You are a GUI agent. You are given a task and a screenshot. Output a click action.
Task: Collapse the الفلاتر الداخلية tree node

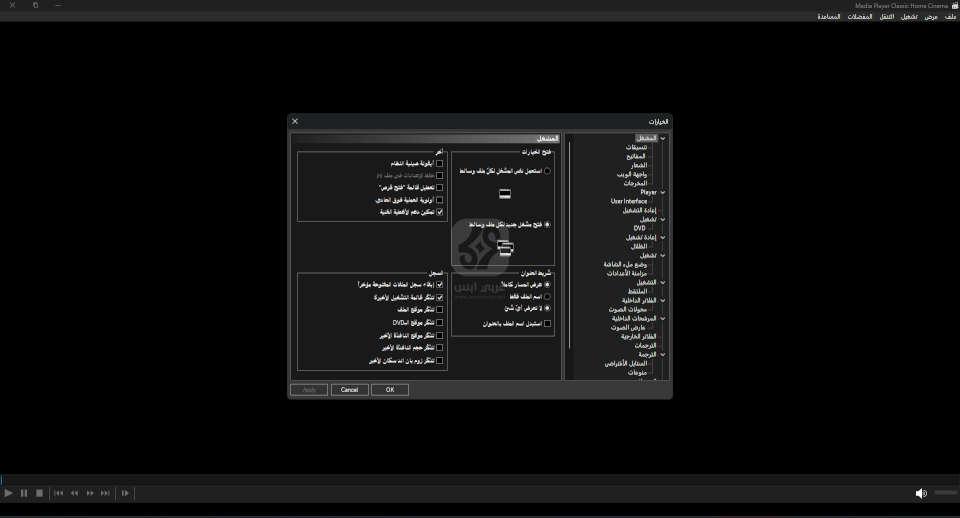point(662,301)
